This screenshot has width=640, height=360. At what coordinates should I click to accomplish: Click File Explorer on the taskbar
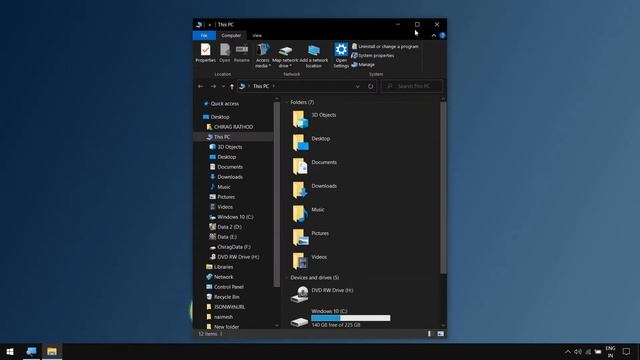[52, 351]
